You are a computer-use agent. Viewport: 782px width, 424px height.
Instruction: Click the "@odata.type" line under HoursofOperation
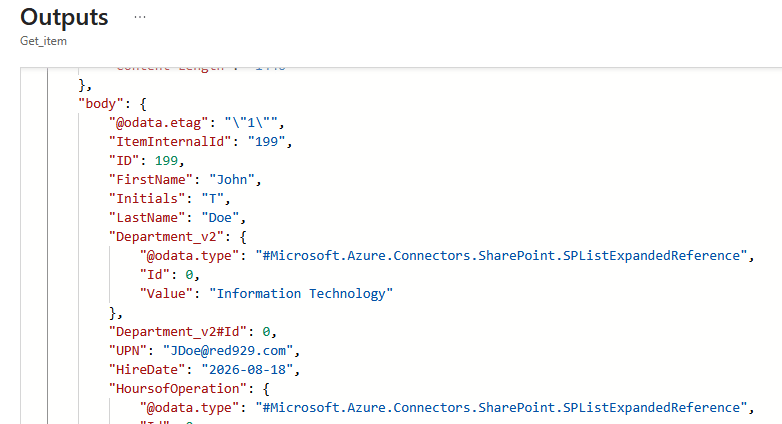click(x=447, y=407)
